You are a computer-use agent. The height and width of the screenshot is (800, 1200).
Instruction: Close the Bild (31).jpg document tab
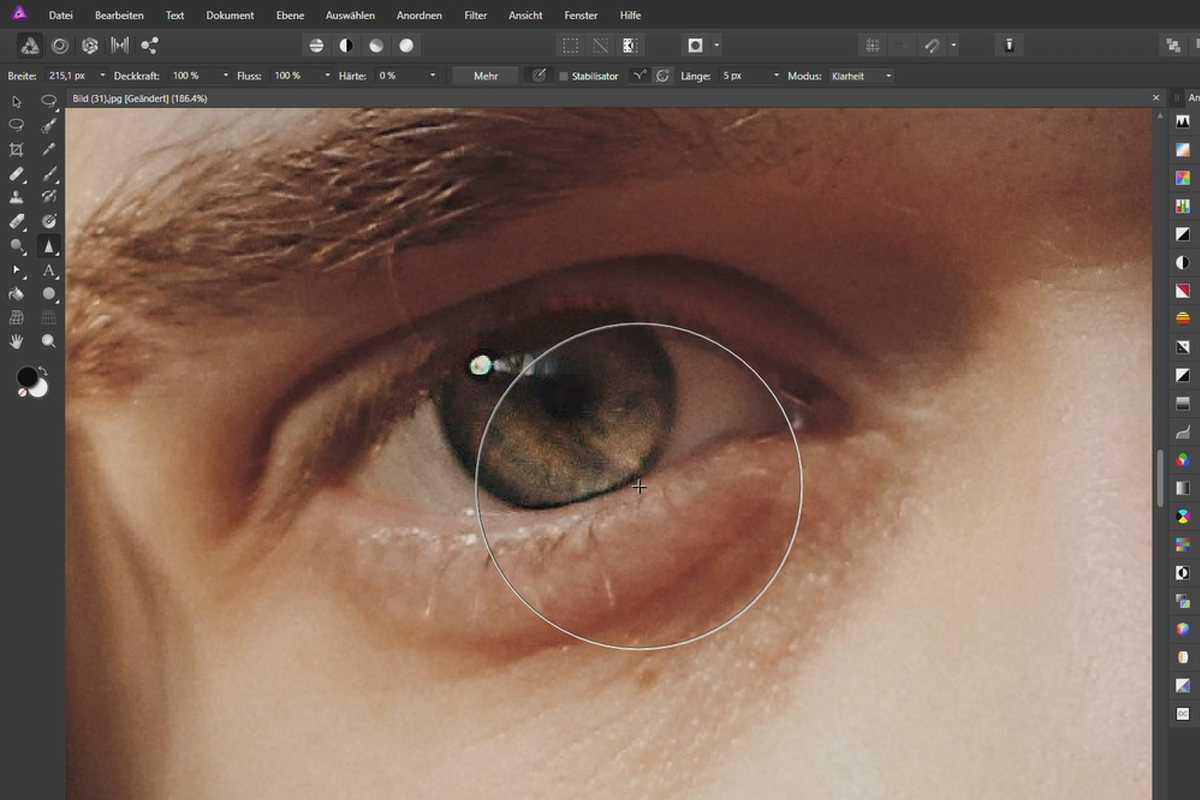[1156, 98]
